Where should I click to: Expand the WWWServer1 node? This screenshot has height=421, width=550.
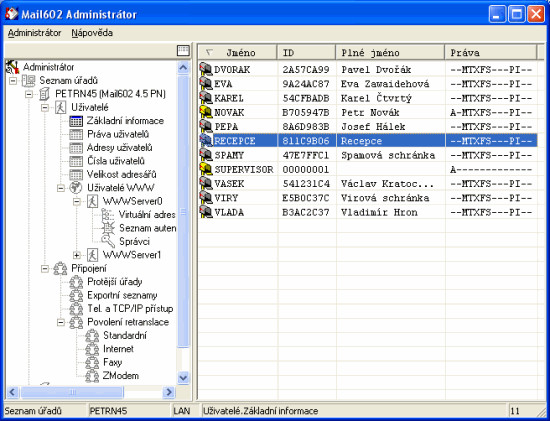click(77, 255)
